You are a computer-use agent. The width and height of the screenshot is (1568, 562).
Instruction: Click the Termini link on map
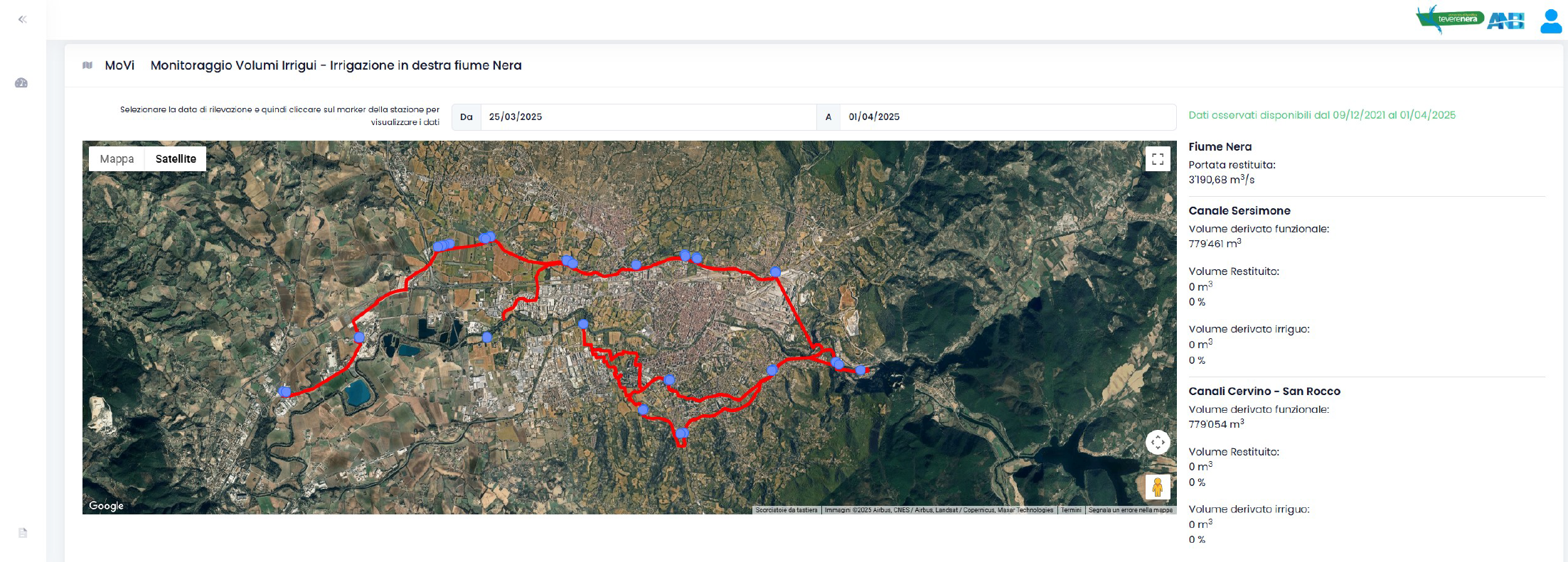(x=1071, y=510)
